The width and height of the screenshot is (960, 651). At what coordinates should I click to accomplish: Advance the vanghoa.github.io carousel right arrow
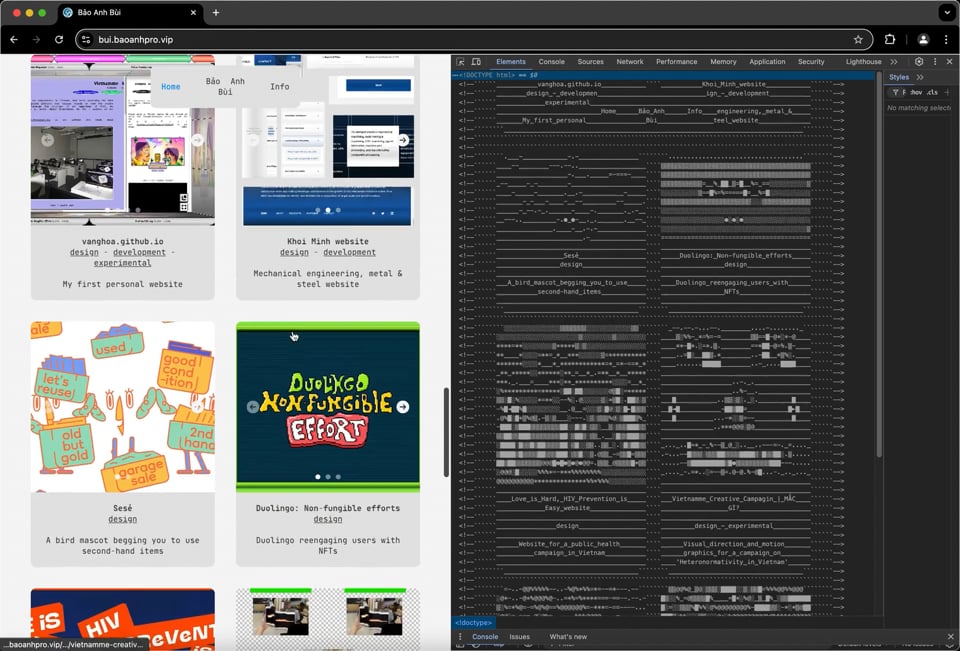pos(197,140)
